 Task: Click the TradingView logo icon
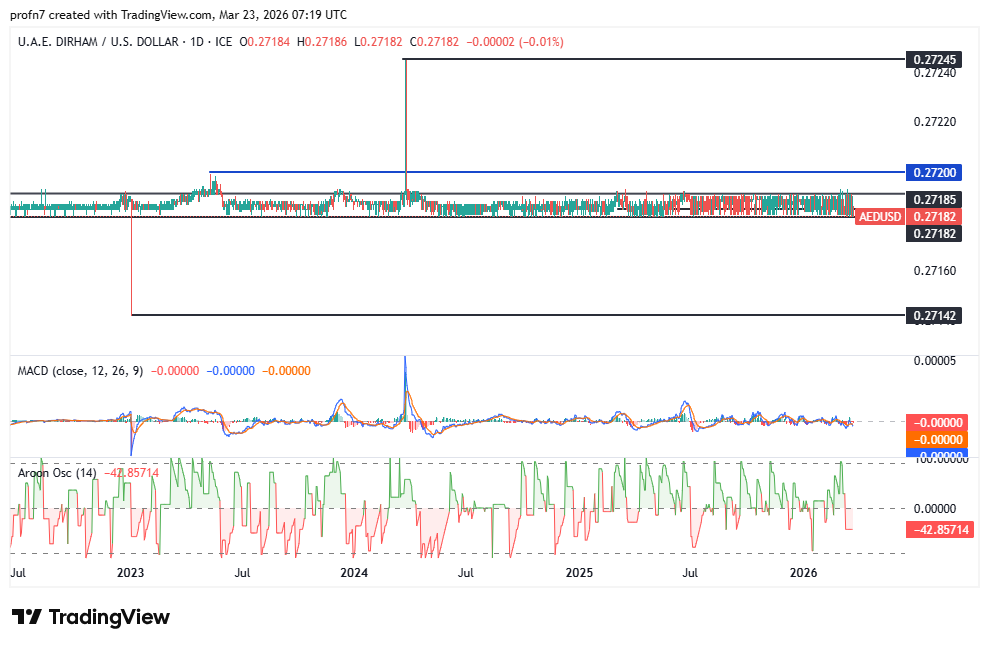26,617
